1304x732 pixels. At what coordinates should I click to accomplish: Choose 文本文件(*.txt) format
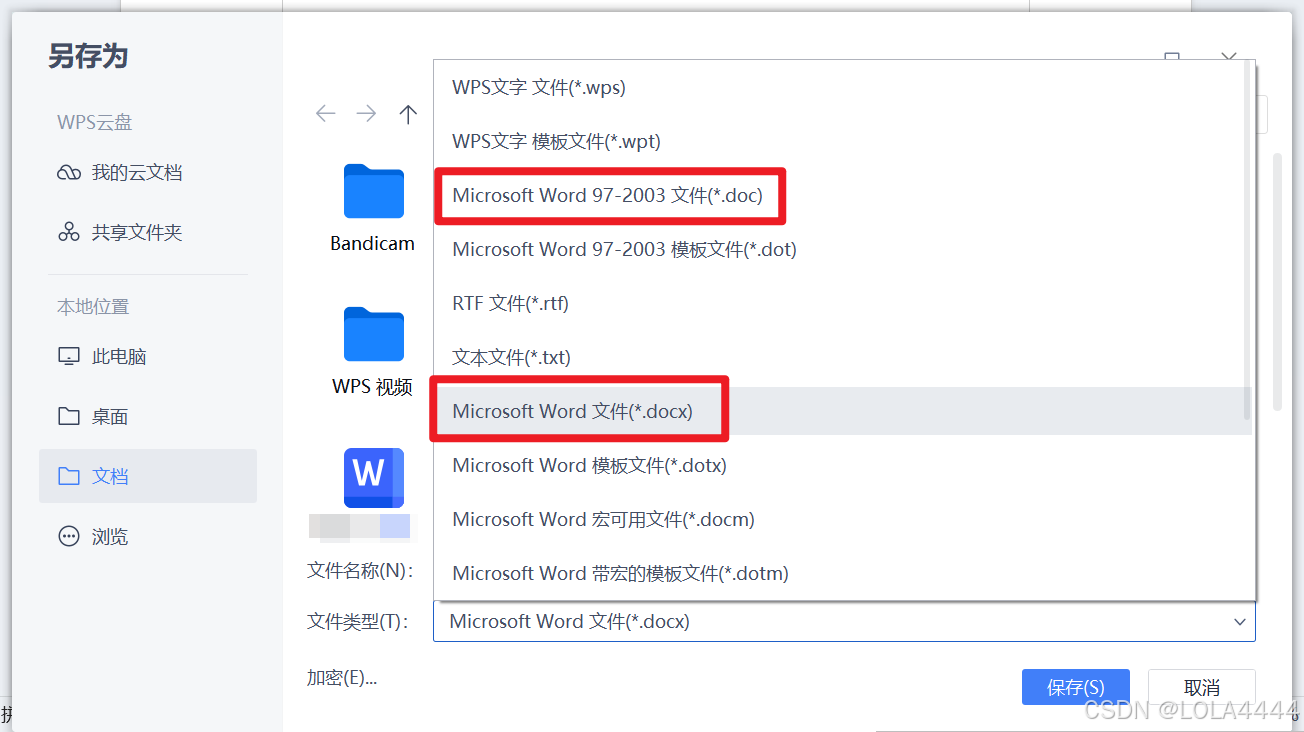[843, 357]
